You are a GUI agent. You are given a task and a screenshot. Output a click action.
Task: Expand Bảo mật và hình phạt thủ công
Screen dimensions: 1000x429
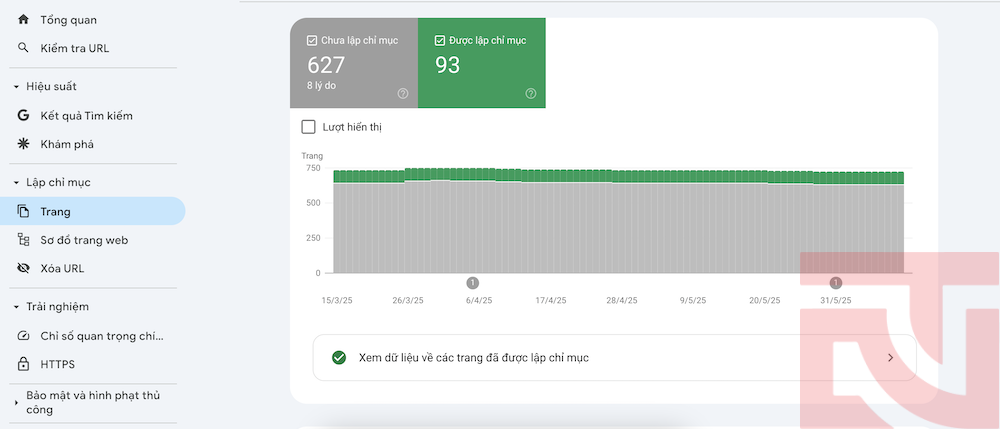(x=17, y=403)
